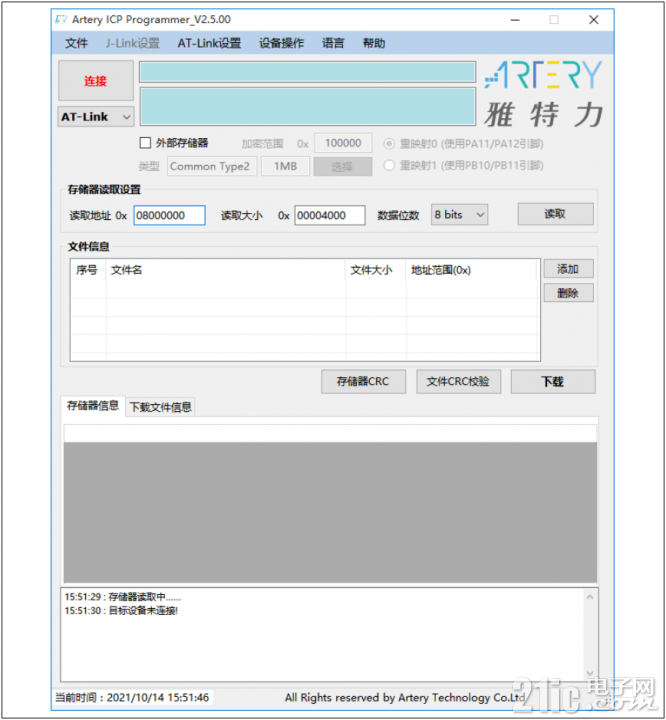
Task: Click the red 连接 connect button
Action: [96, 81]
